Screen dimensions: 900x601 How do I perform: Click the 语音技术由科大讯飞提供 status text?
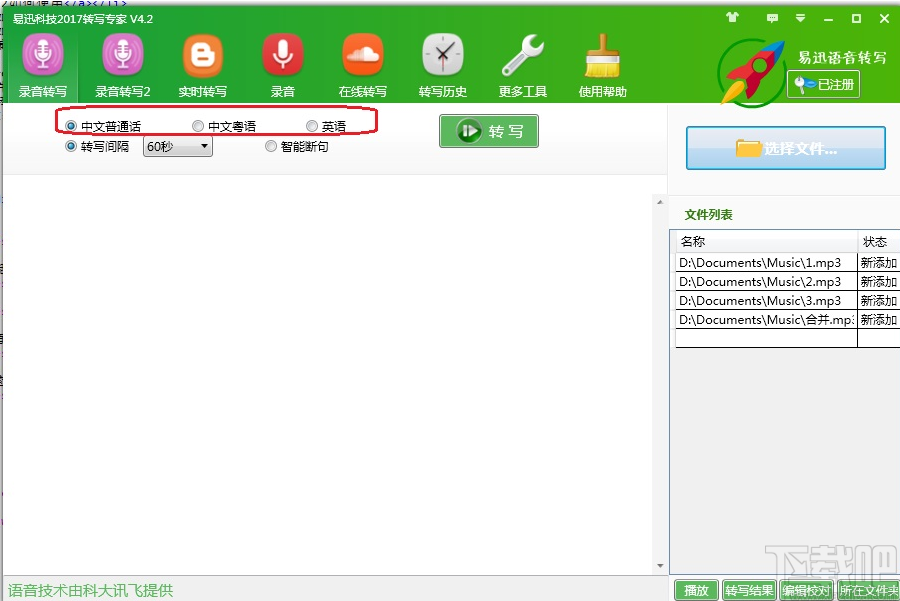[90, 591]
